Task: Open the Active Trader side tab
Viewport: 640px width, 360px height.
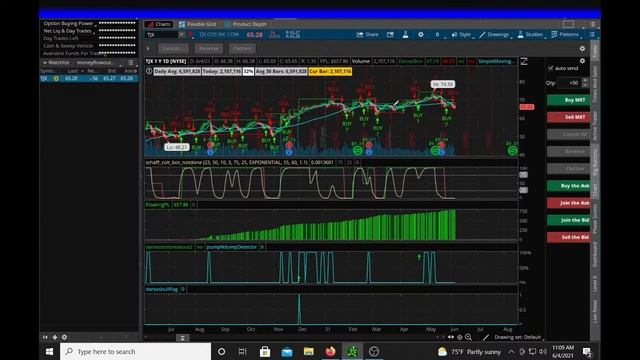Action: (595, 126)
